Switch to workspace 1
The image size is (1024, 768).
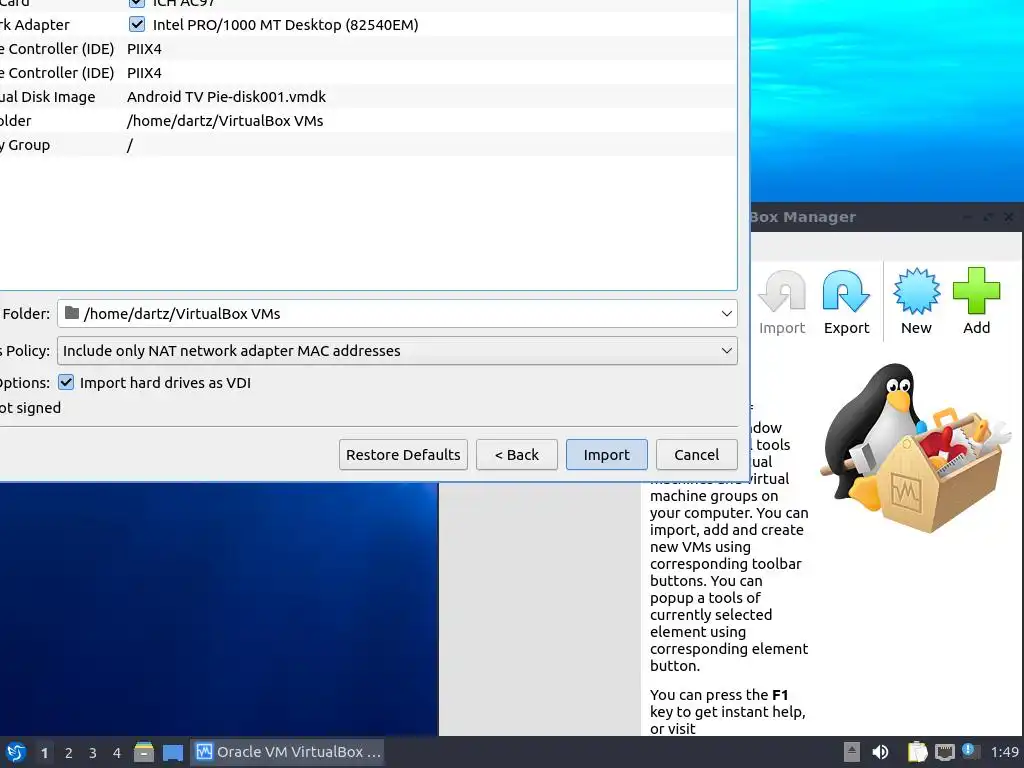(44, 753)
